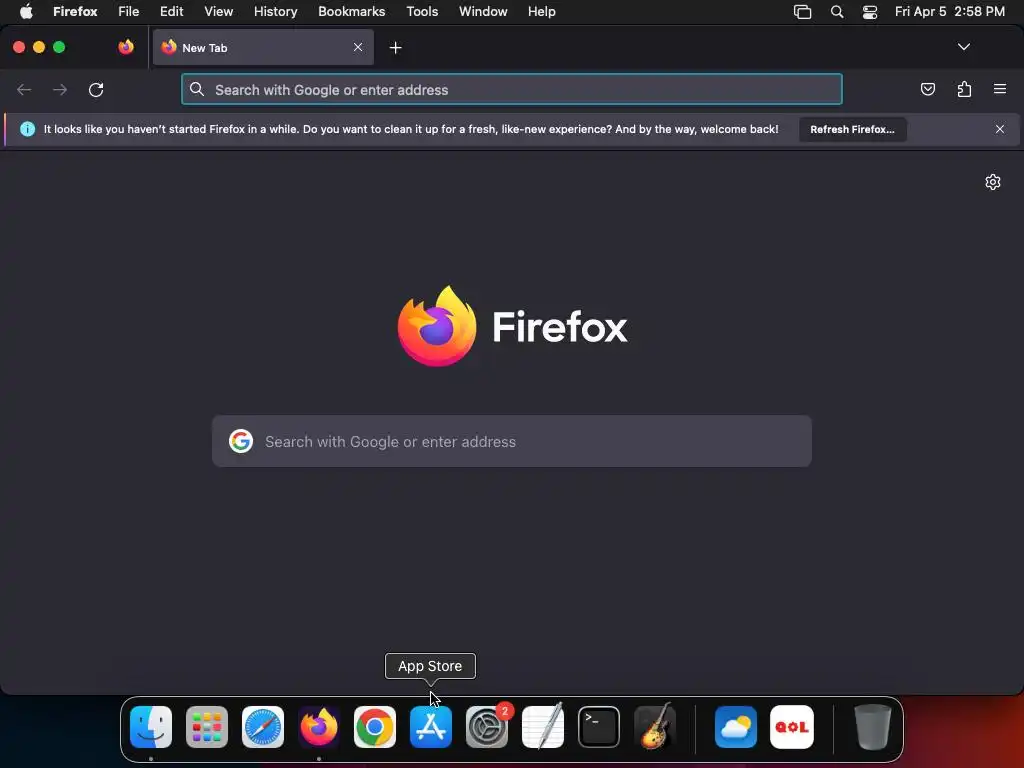Open the Firefox hamburger application menu
This screenshot has width=1024, height=768.
tap(1000, 89)
